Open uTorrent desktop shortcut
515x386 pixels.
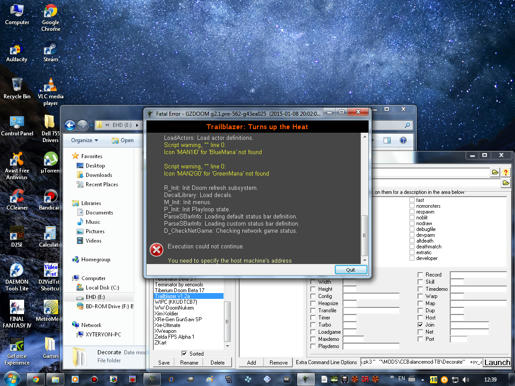(x=50, y=163)
